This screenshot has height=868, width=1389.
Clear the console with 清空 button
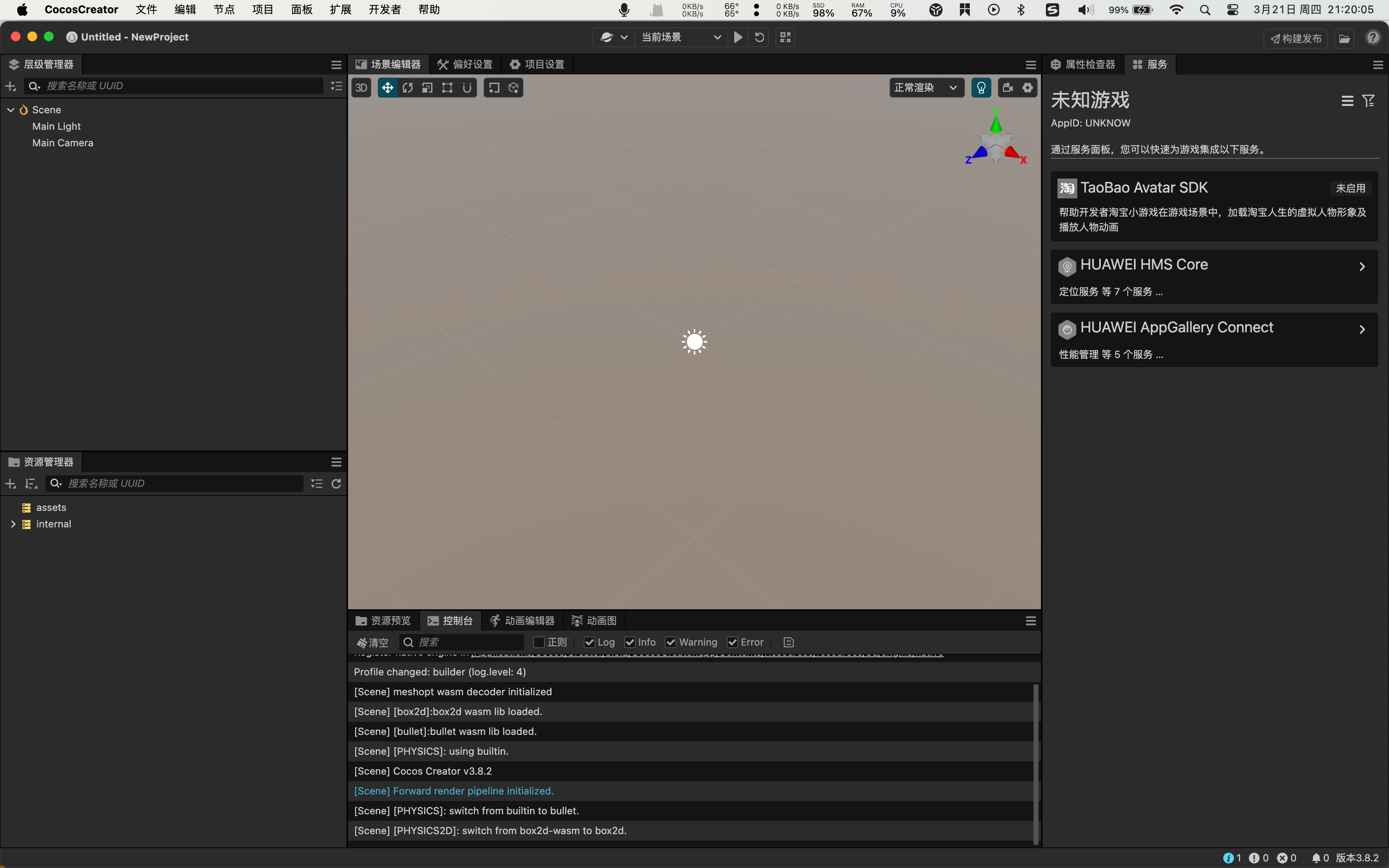point(372,642)
